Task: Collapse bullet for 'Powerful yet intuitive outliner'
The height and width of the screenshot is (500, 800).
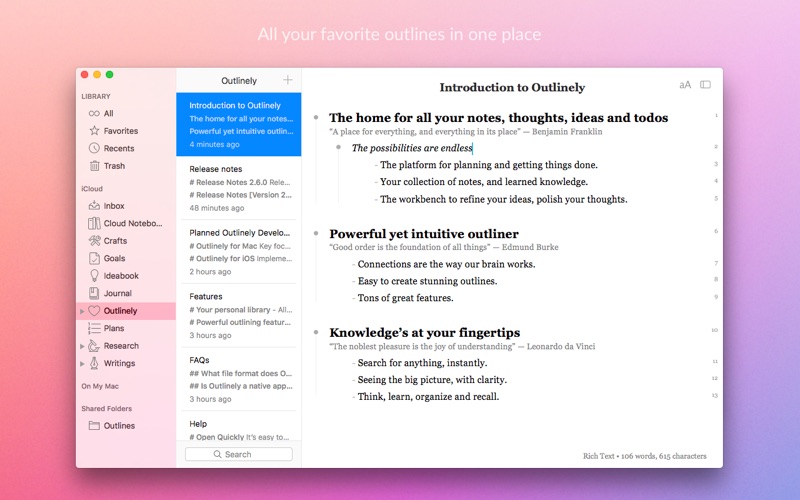Action: pyautogui.click(x=316, y=233)
